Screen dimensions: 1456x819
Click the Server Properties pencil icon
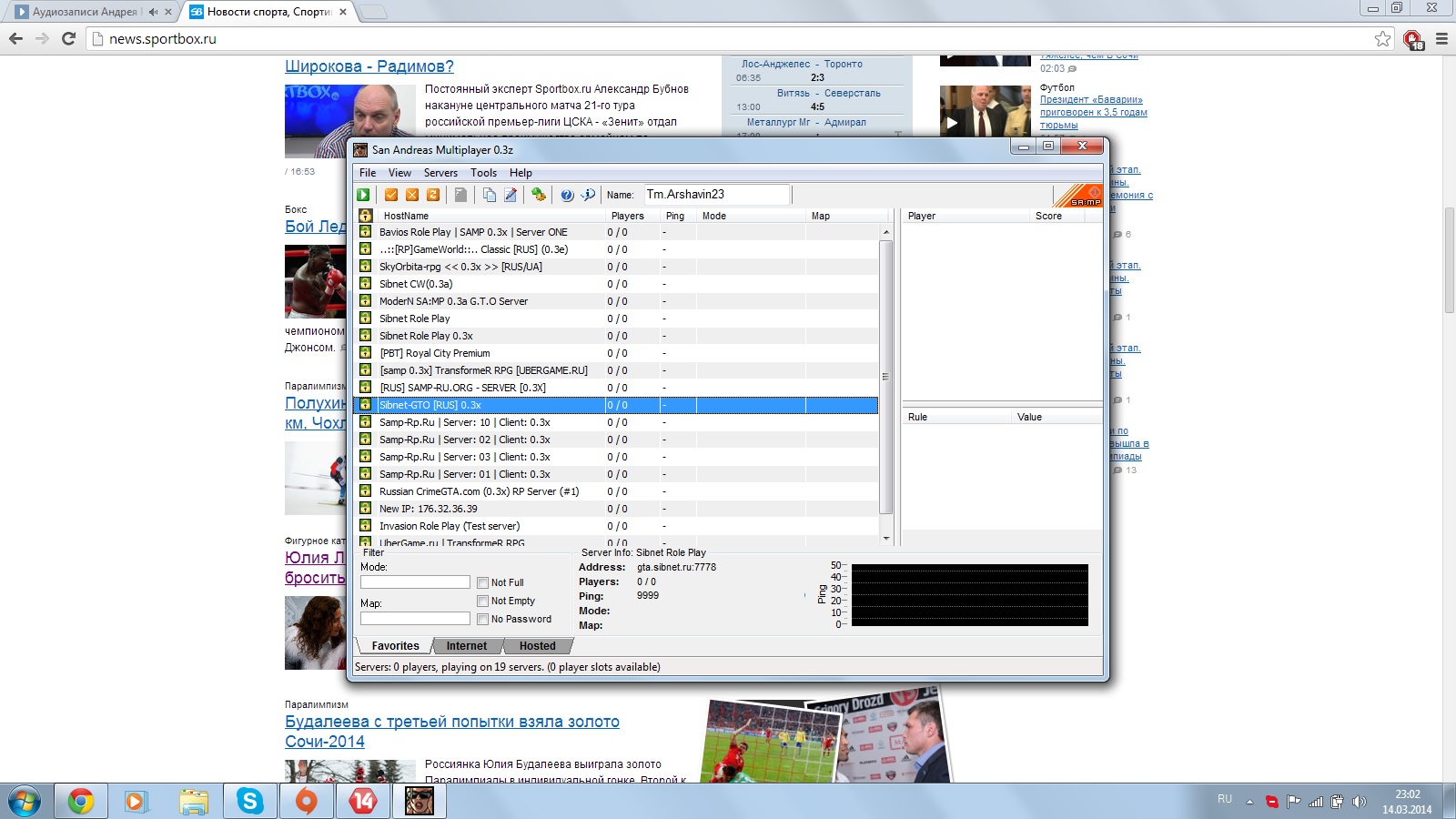[x=511, y=195]
